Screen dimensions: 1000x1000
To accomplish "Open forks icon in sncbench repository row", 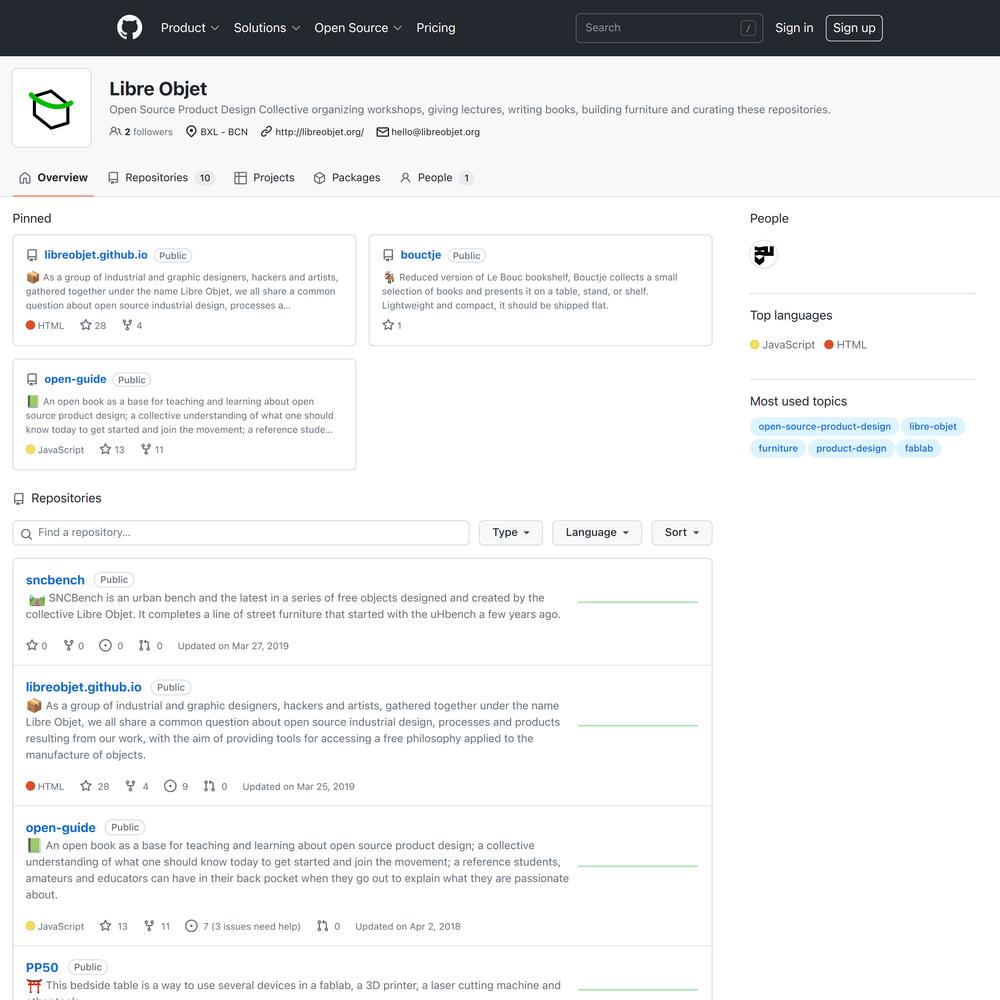I will tap(69, 645).
